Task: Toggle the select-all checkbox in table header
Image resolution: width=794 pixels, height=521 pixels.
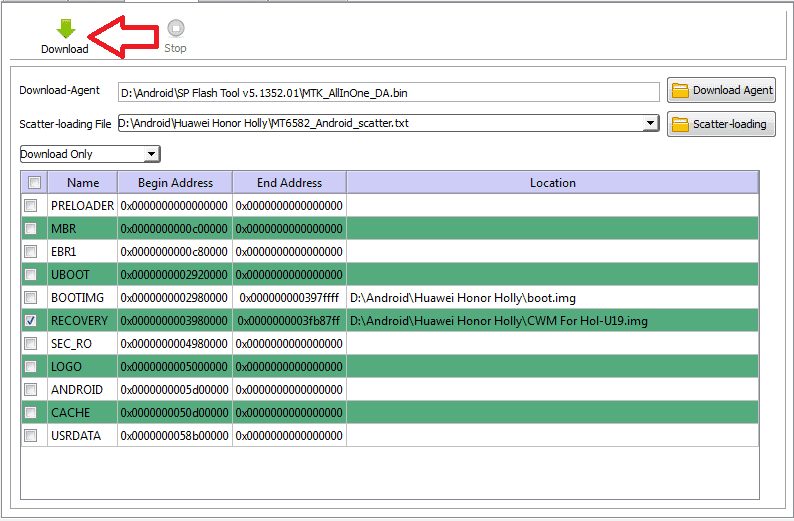Action: point(34,182)
